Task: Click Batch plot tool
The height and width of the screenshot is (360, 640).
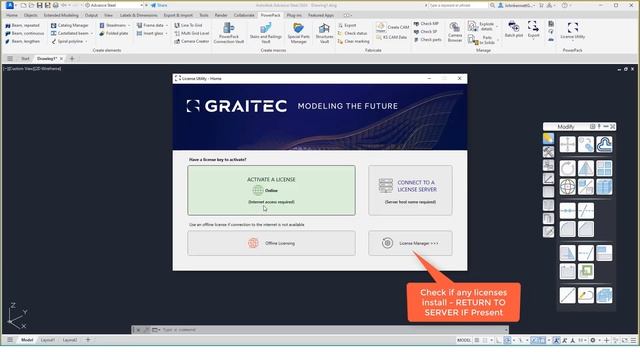Action: 513,29
